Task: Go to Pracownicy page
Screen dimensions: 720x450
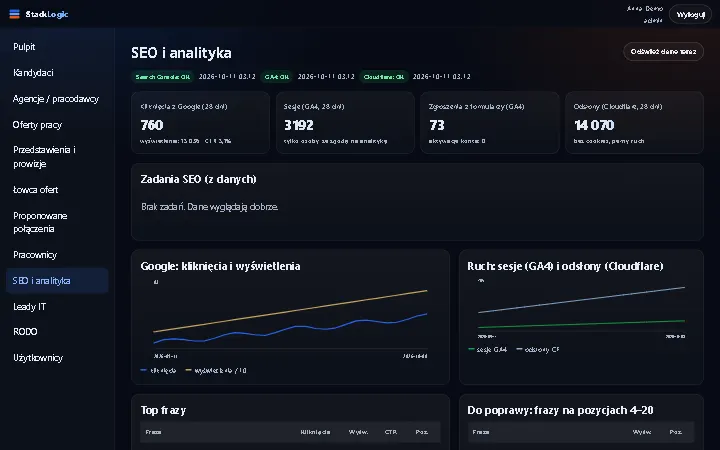Action: (x=57, y=255)
